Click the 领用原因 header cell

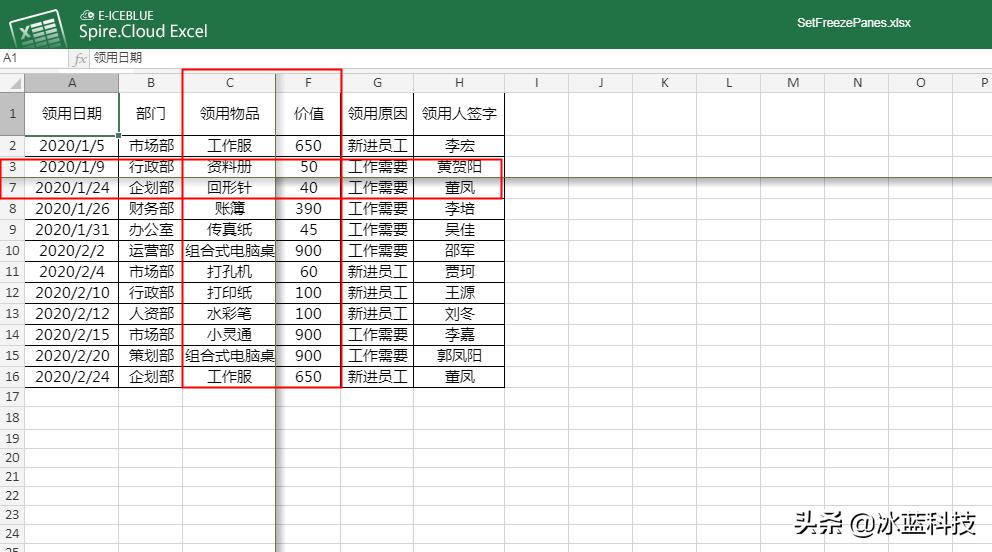pos(377,114)
